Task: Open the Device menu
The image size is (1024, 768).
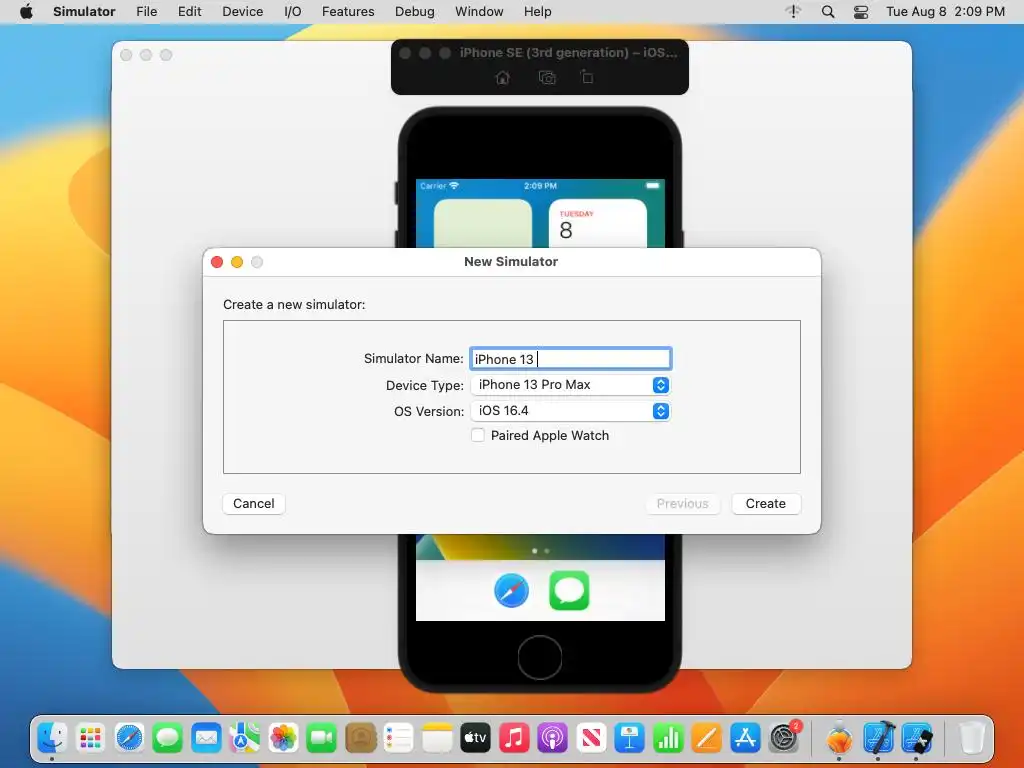Action: pos(242,12)
